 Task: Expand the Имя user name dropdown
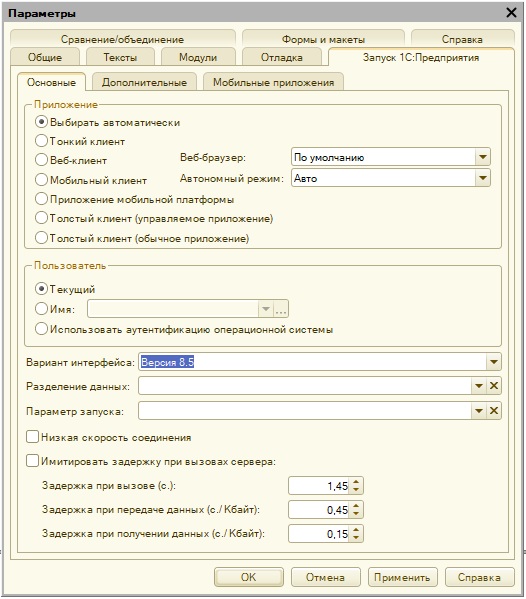265,309
